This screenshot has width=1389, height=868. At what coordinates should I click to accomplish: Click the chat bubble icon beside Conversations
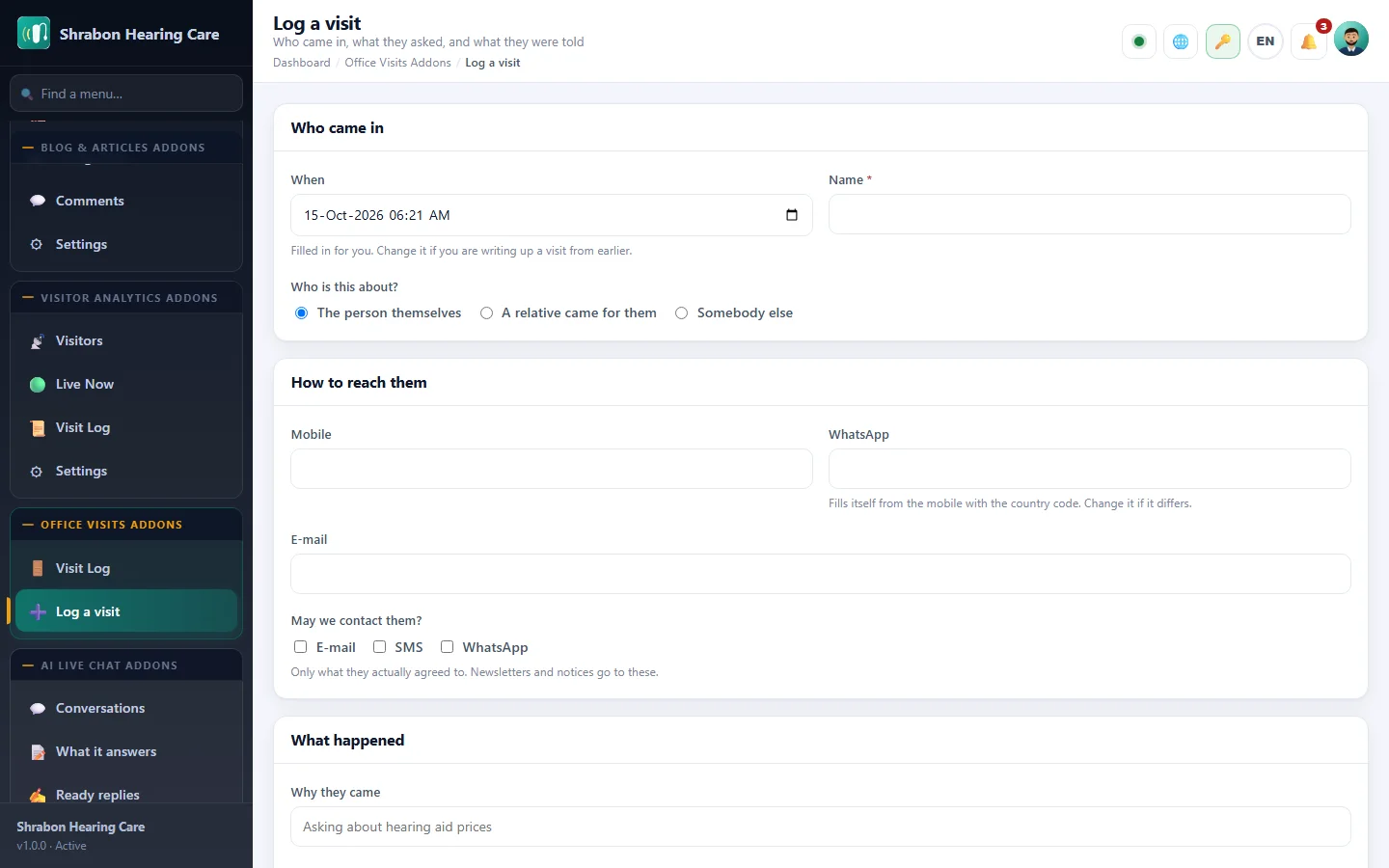coord(38,709)
